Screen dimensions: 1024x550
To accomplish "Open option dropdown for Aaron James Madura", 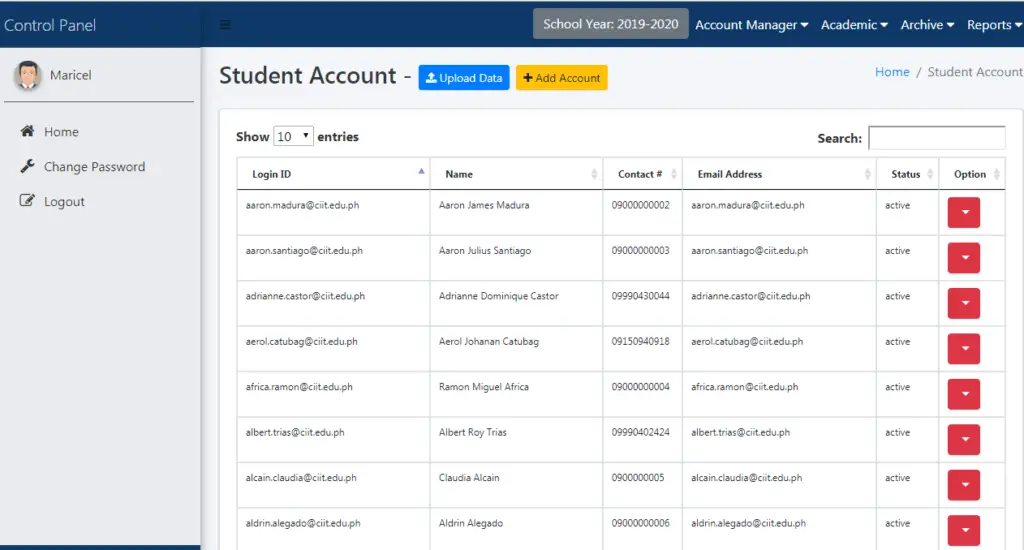I will pos(963,212).
